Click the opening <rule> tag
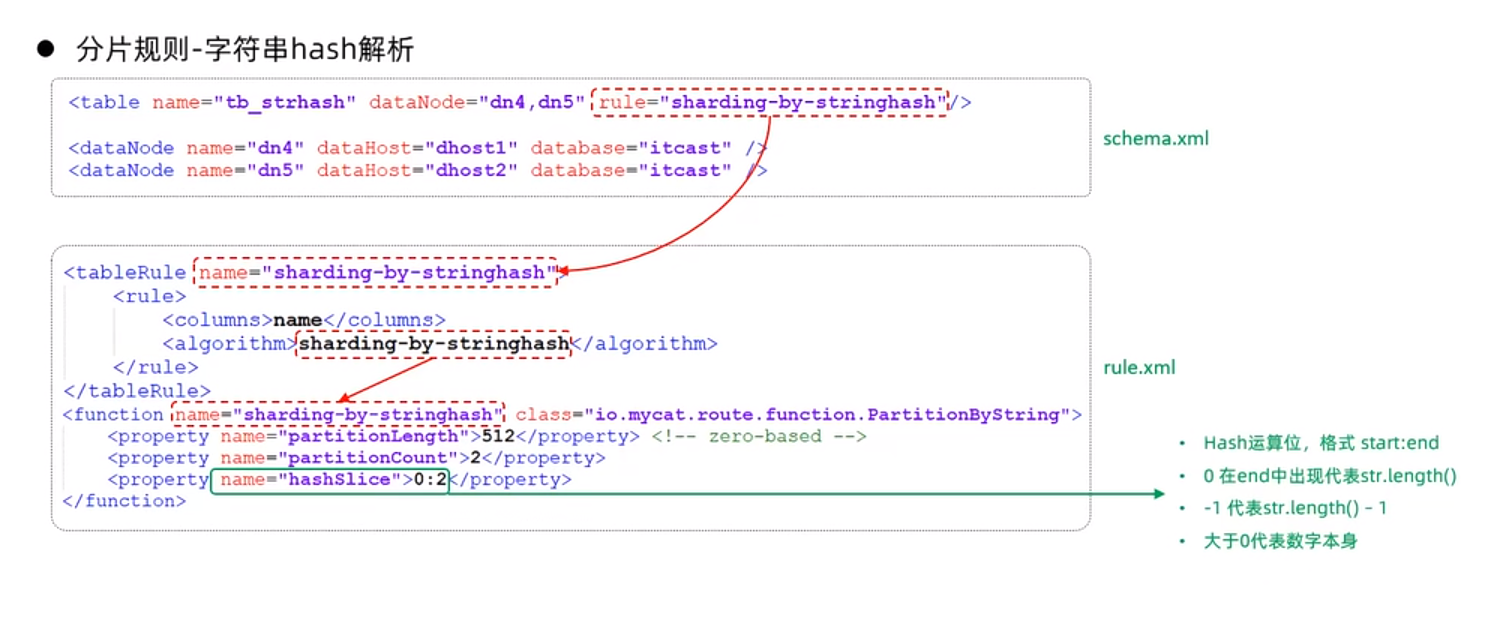This screenshot has width=1488, height=626. 150,296
